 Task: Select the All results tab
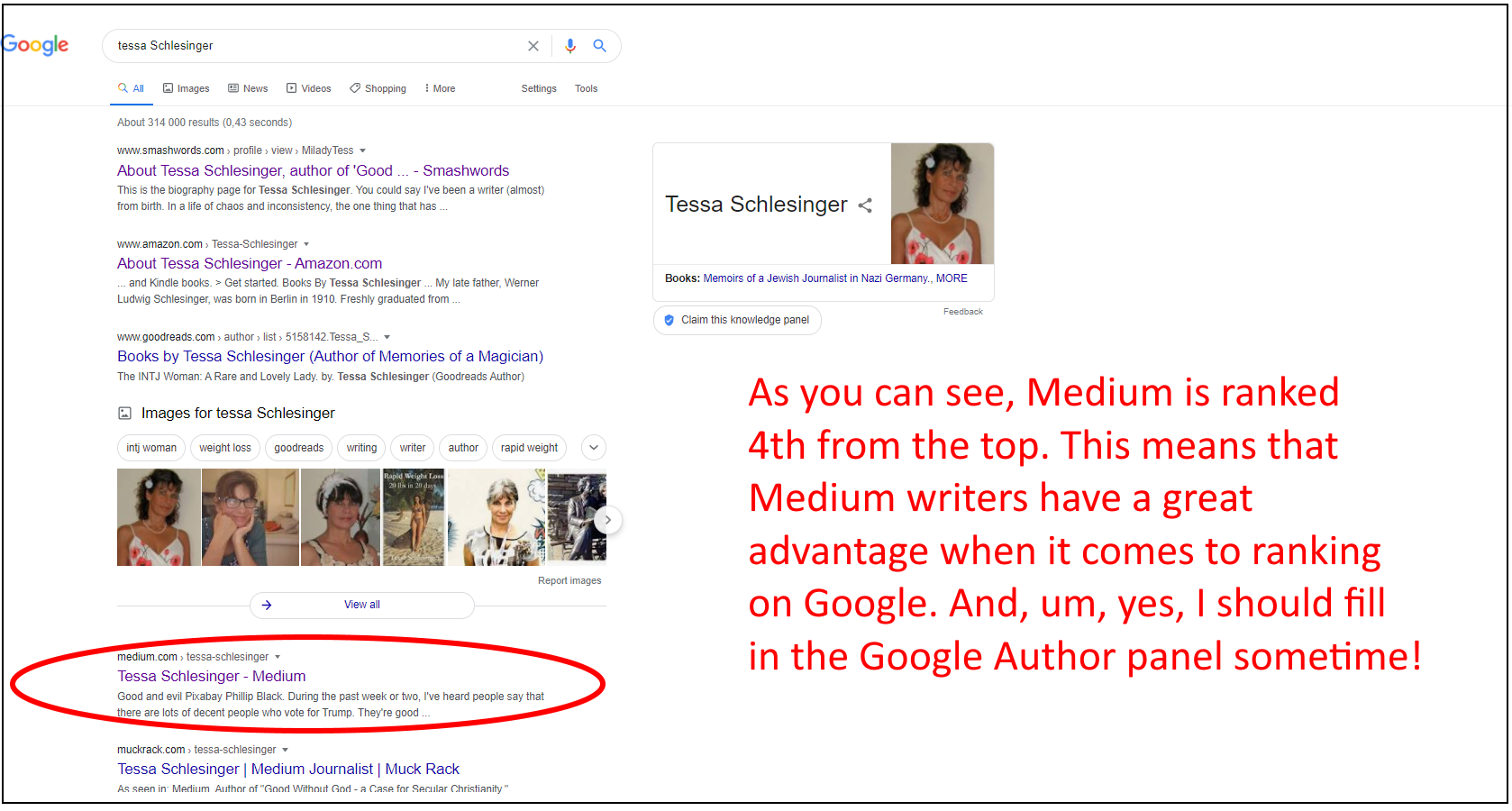coord(132,88)
